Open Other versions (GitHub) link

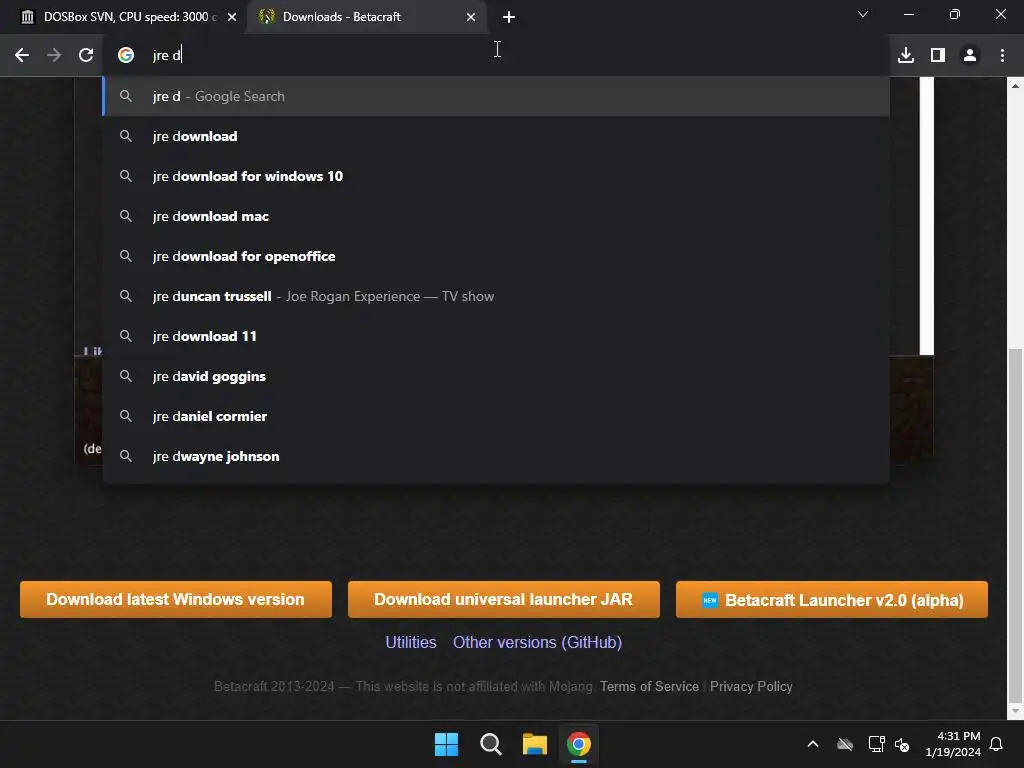(537, 643)
